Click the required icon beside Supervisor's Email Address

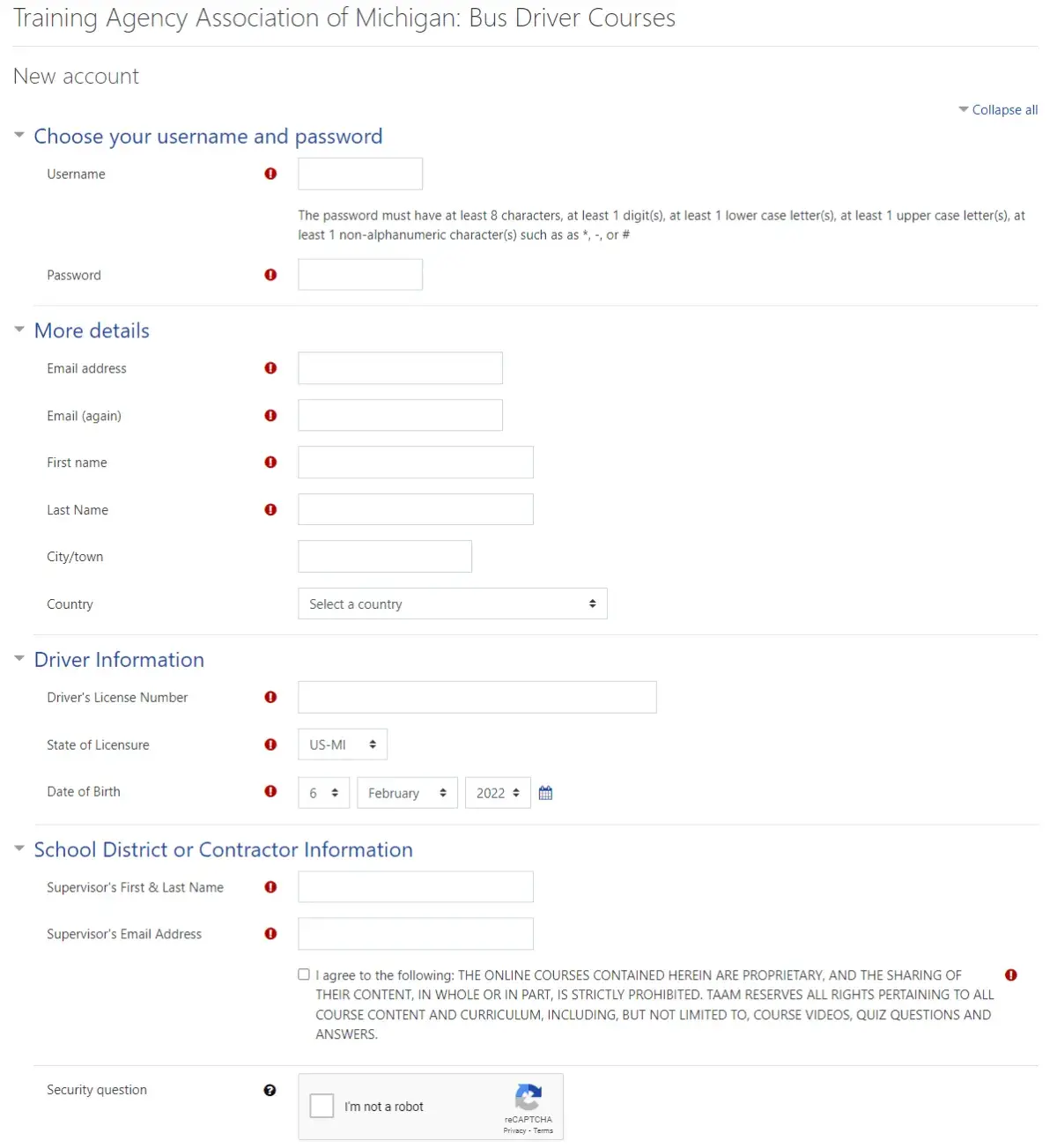(x=270, y=934)
